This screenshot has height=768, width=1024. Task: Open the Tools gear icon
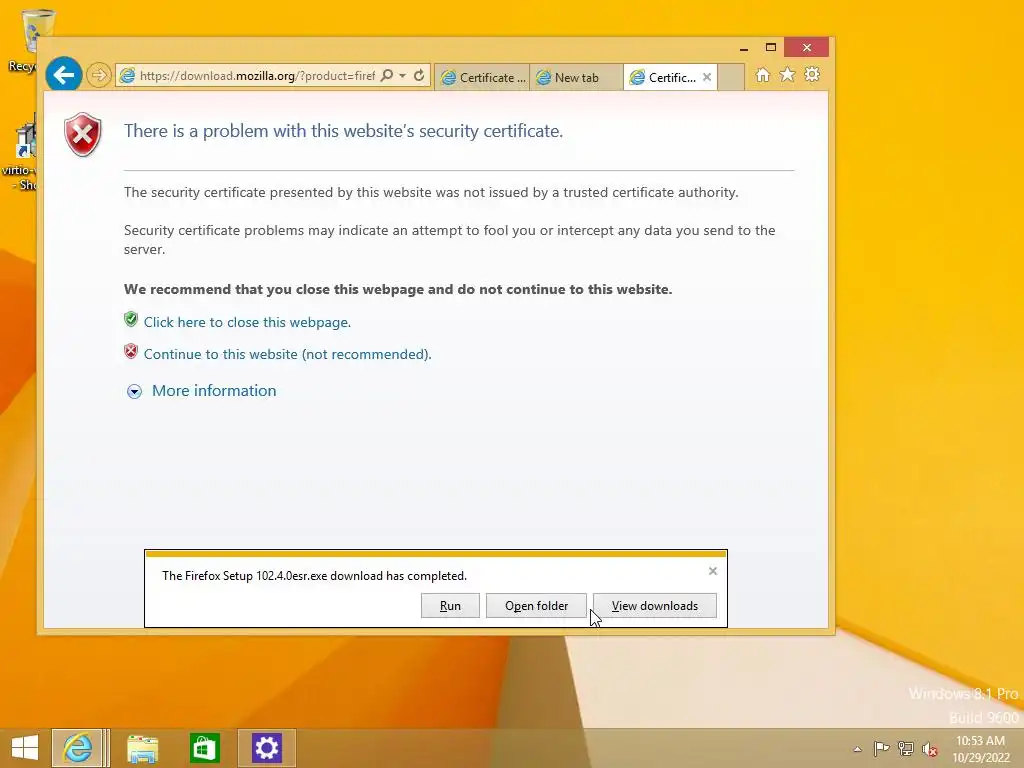(812, 74)
